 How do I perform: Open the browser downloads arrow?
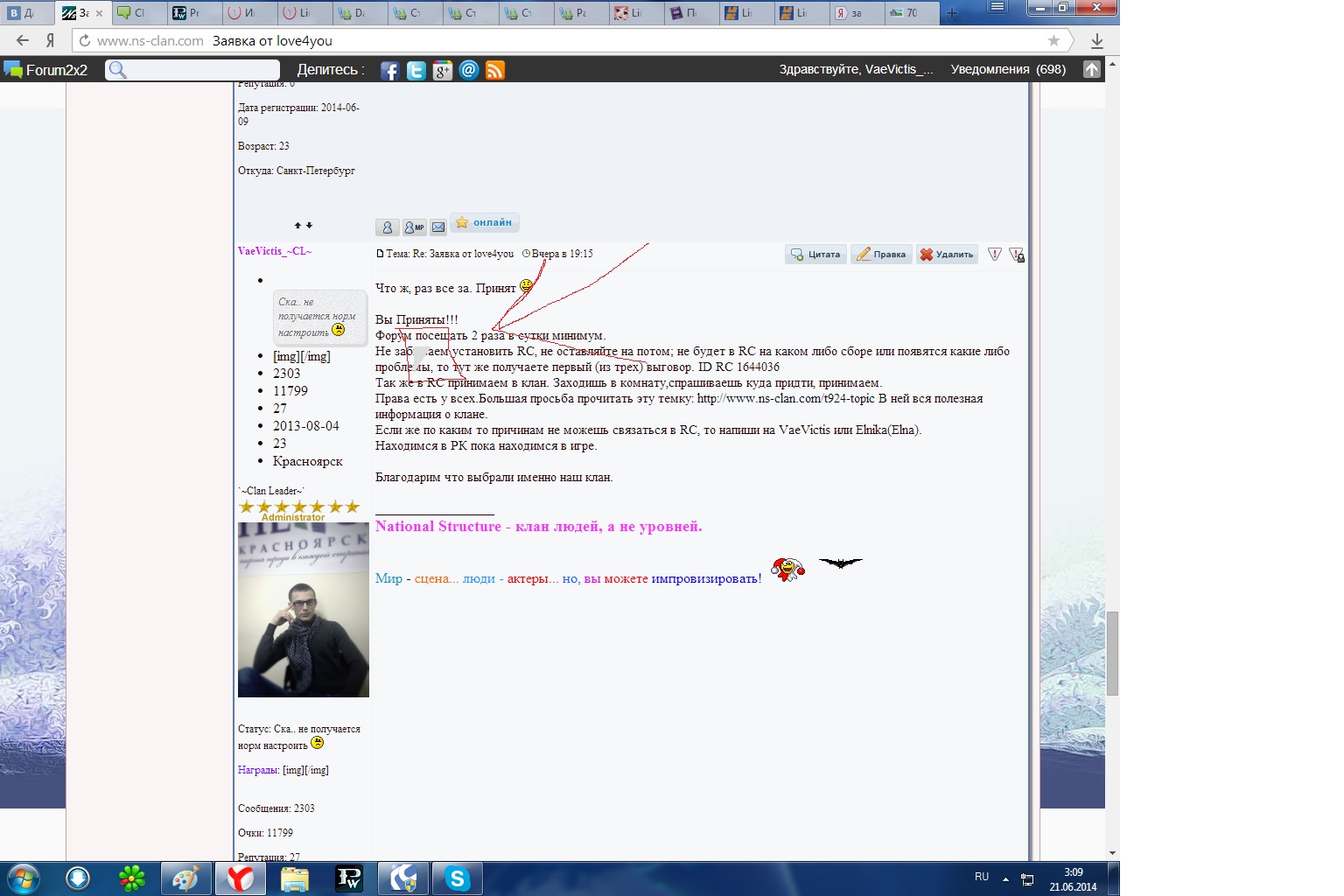coord(1097,40)
